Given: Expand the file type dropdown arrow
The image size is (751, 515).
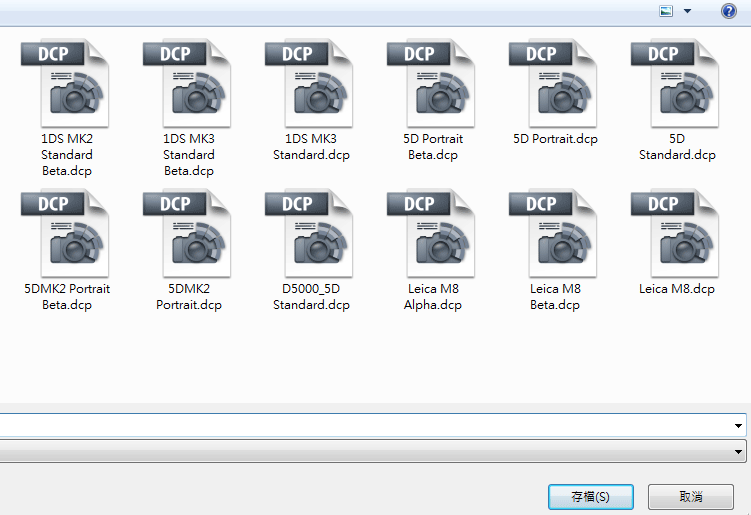Looking at the screenshot, I should [738, 451].
